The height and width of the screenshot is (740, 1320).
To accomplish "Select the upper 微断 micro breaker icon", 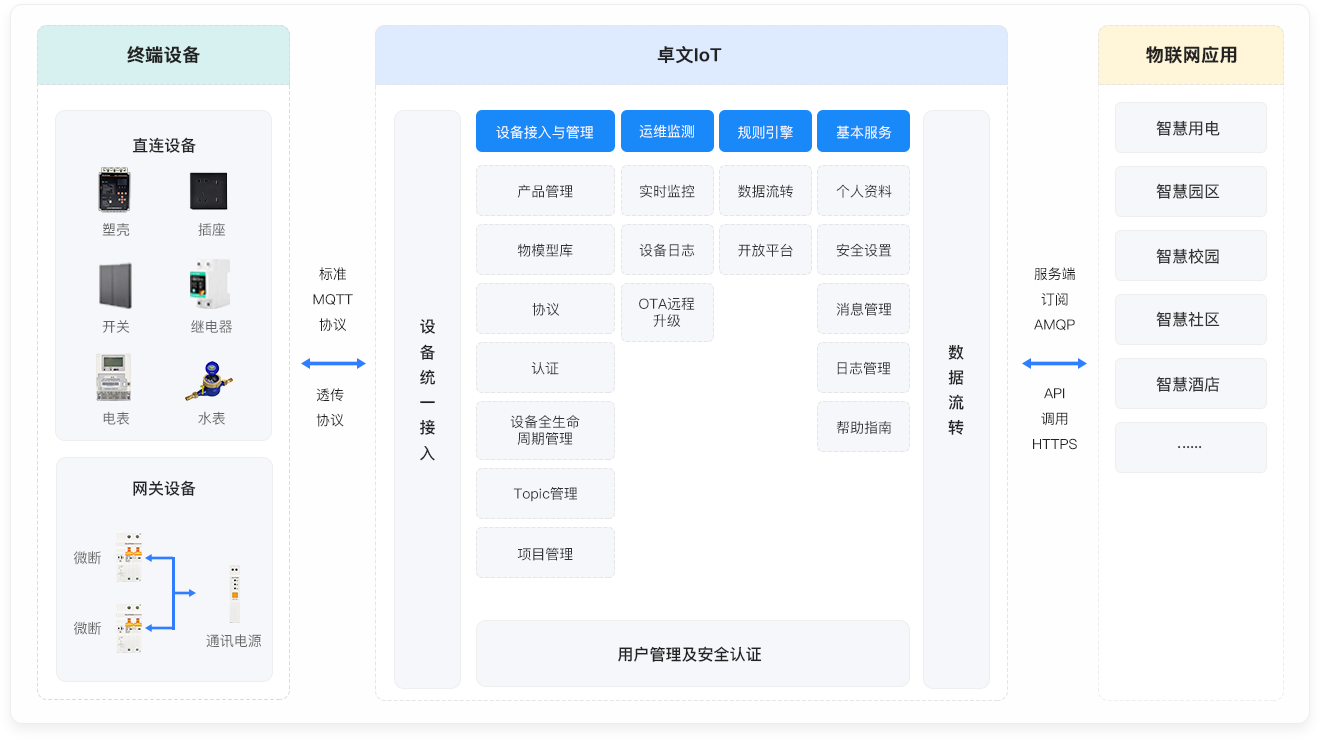I will 128,558.
